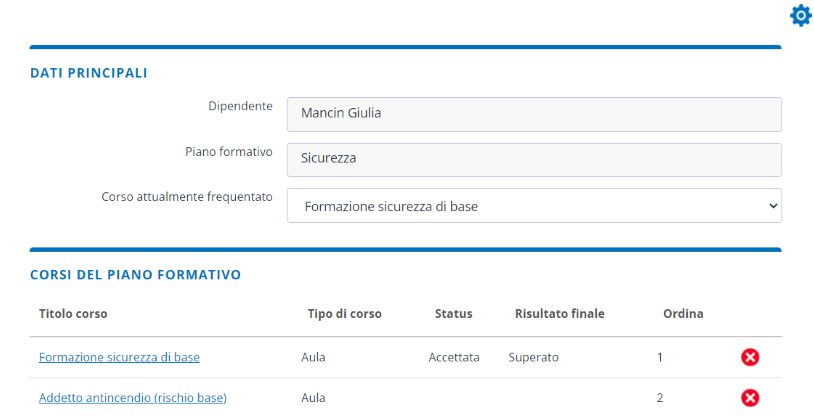The image size is (814, 418).
Task: Open the settings gear icon
Action: (x=800, y=16)
